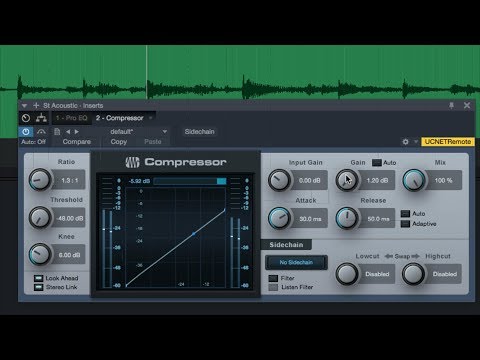The image size is (480, 360).
Task: Toggle the Look Ahead checkbox
Action: pyautogui.click(x=39, y=278)
